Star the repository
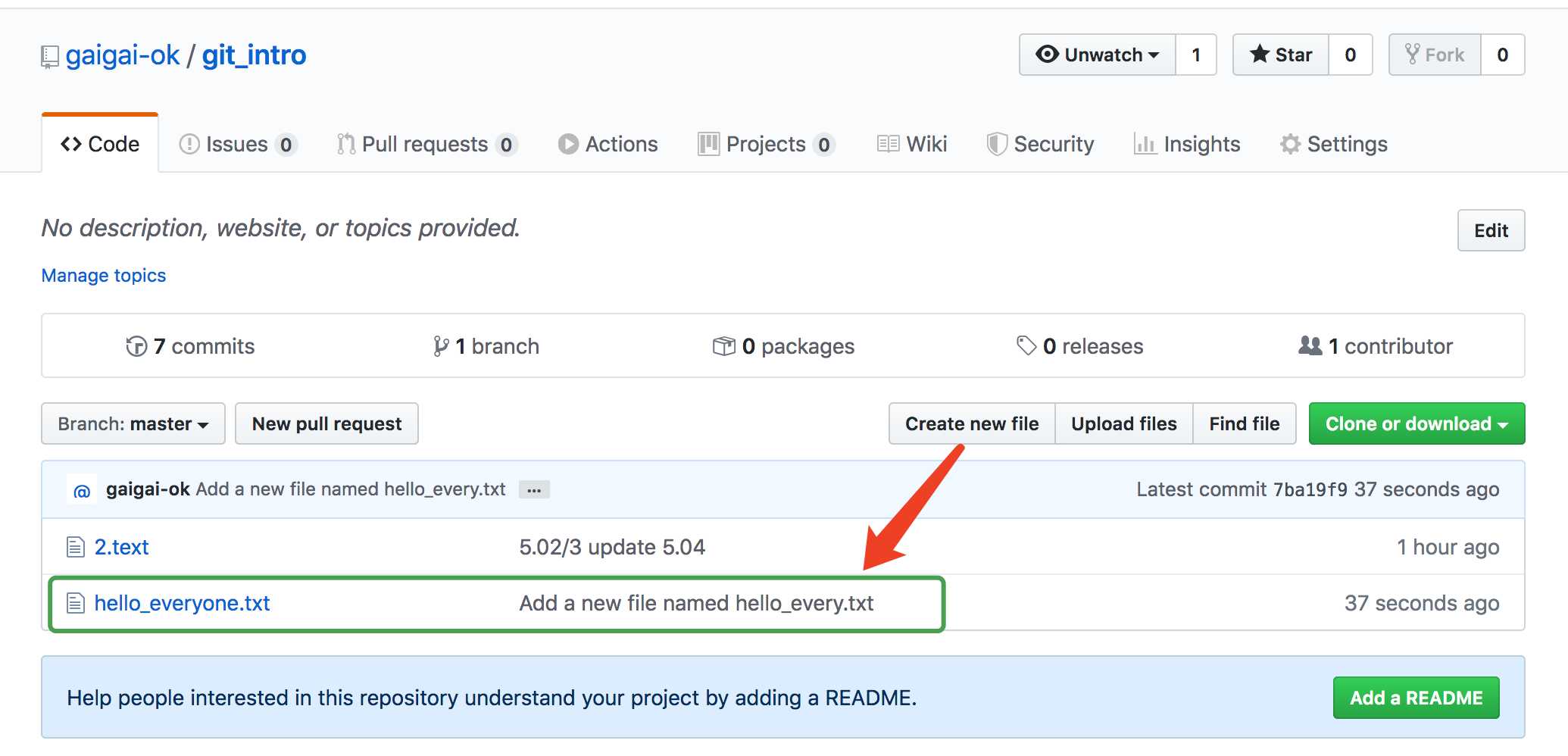1568x756 pixels. 1281,55
